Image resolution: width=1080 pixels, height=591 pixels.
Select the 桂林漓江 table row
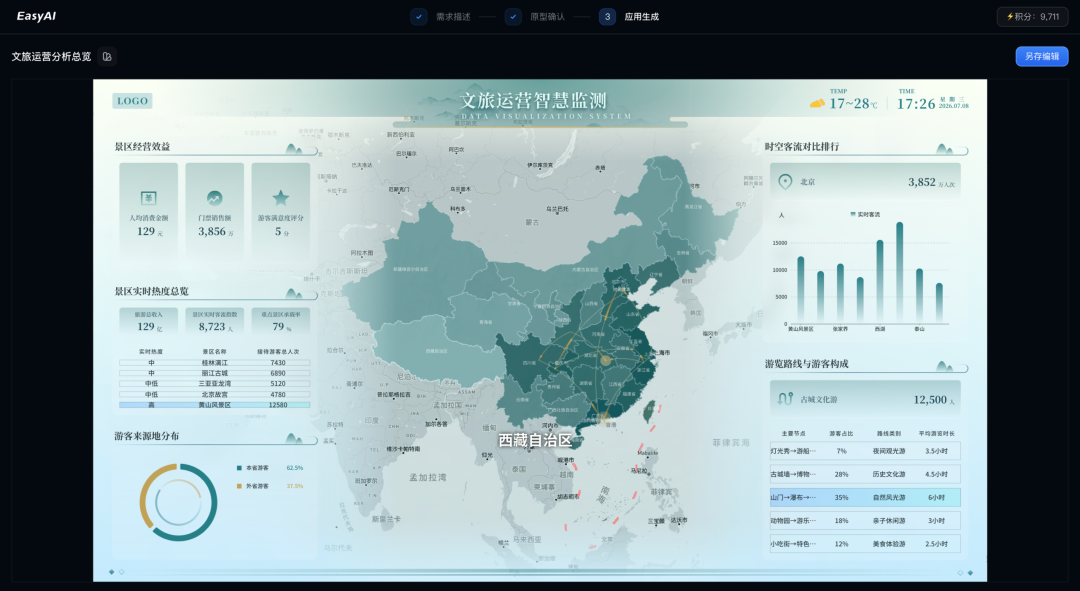click(214, 362)
